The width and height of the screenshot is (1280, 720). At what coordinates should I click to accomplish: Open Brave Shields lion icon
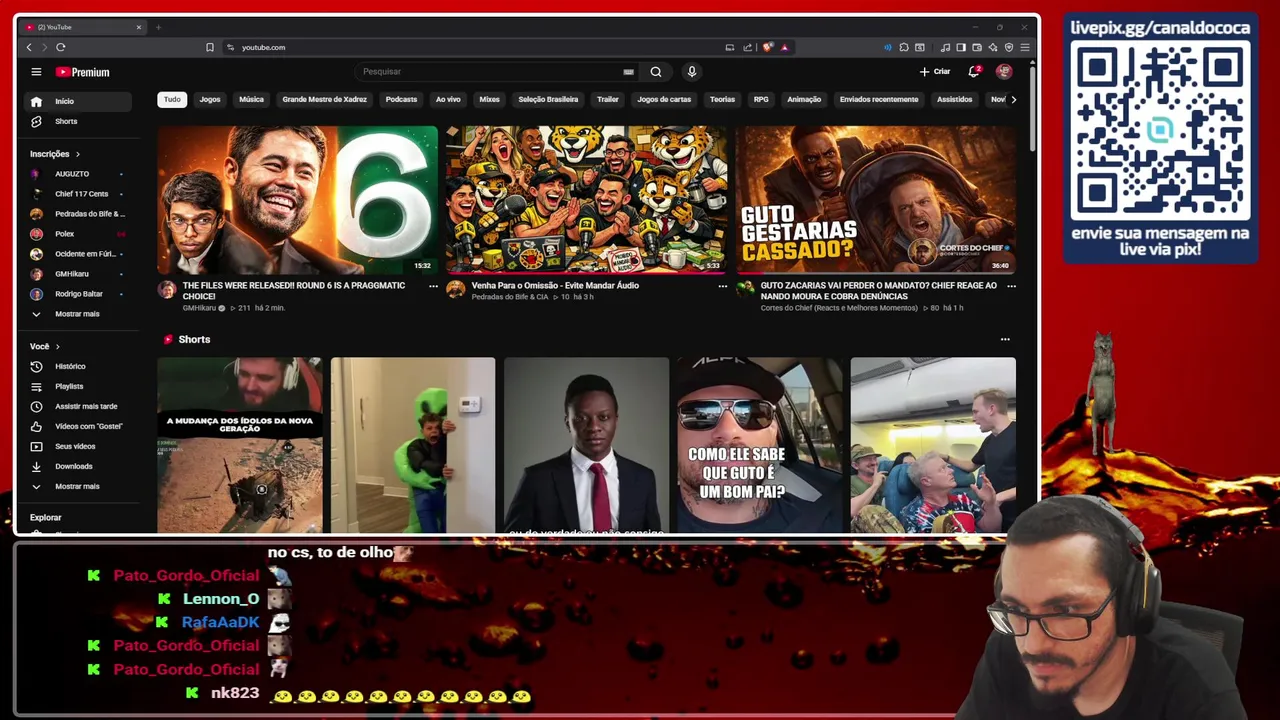[768, 47]
